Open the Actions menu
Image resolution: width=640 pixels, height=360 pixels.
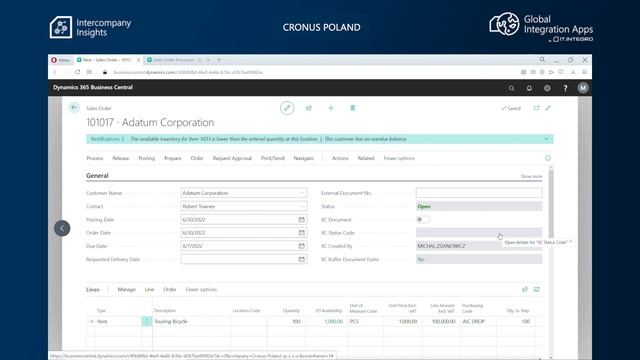340,158
